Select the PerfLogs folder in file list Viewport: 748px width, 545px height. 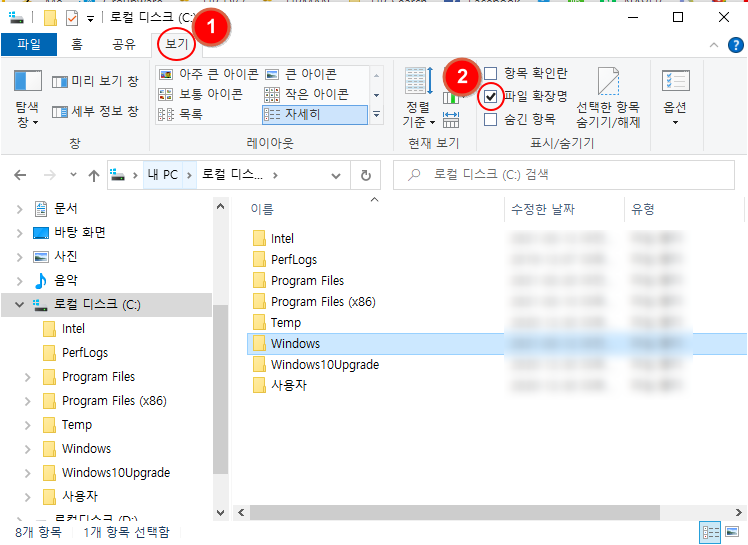pyautogui.click(x=294, y=260)
